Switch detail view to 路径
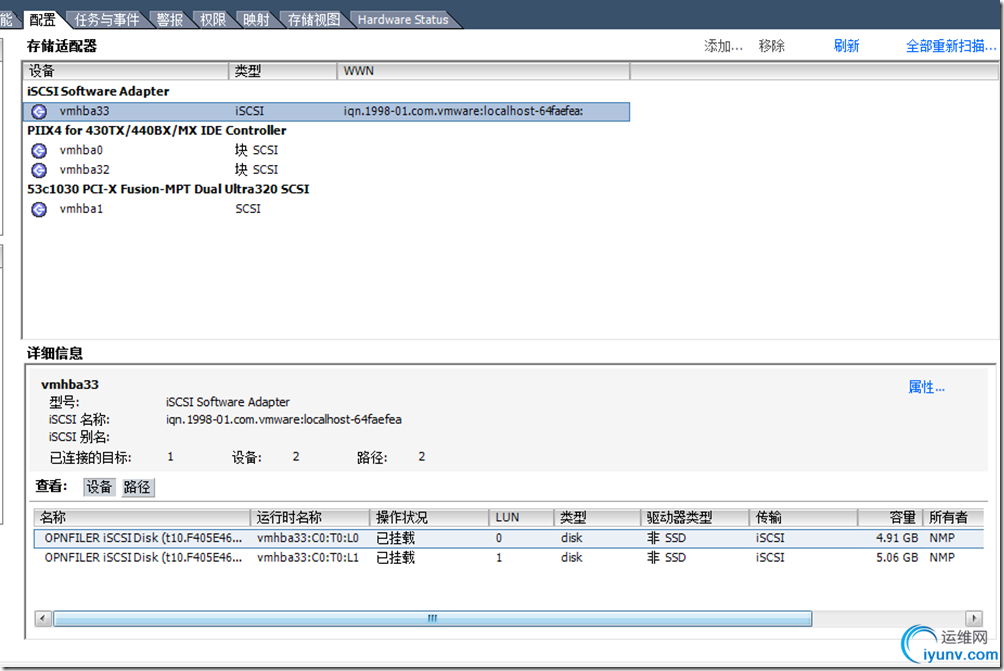1004x671 pixels. (x=137, y=487)
